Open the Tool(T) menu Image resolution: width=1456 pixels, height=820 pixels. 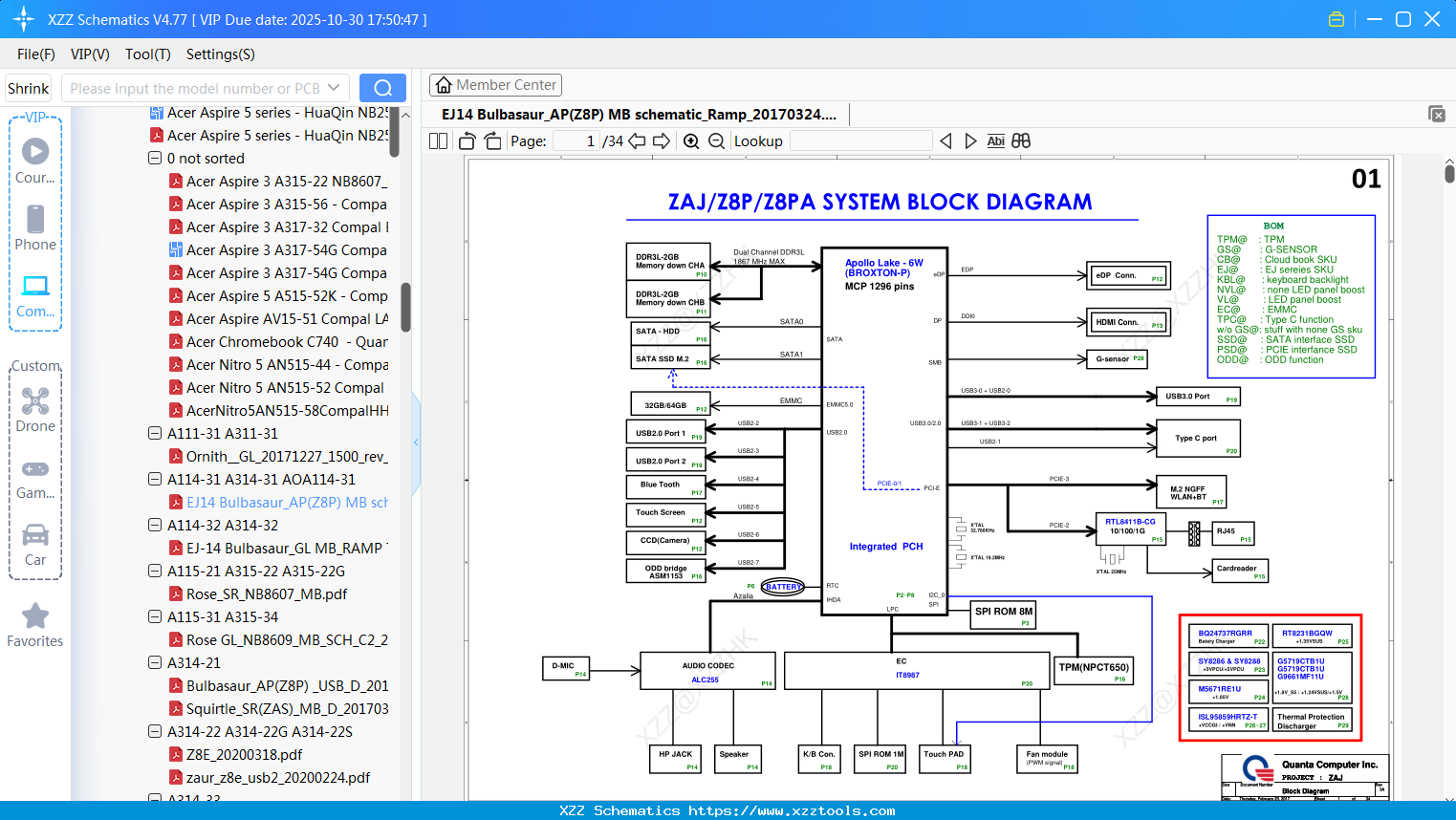point(148,54)
